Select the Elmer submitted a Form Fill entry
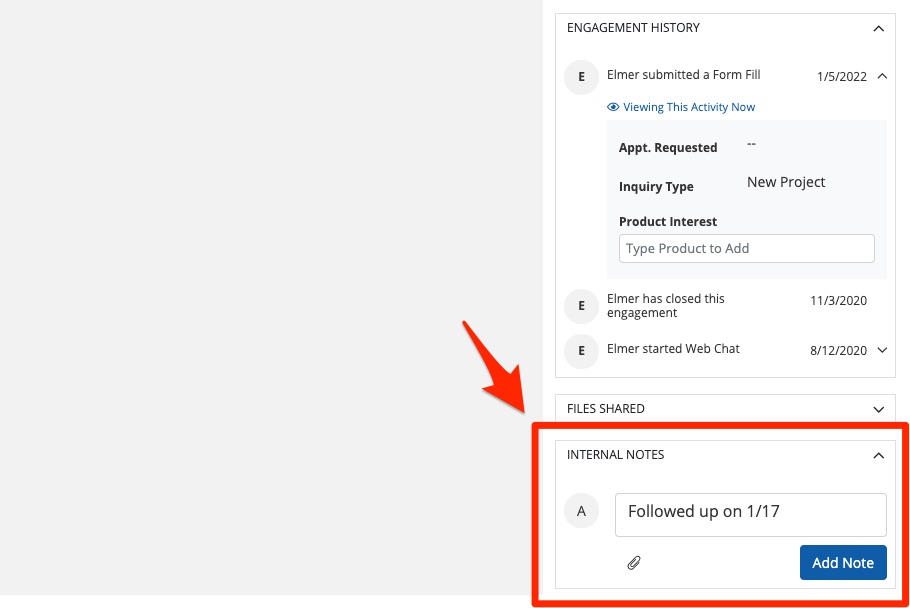Viewport: 910px width, 608px height. click(x=683, y=75)
